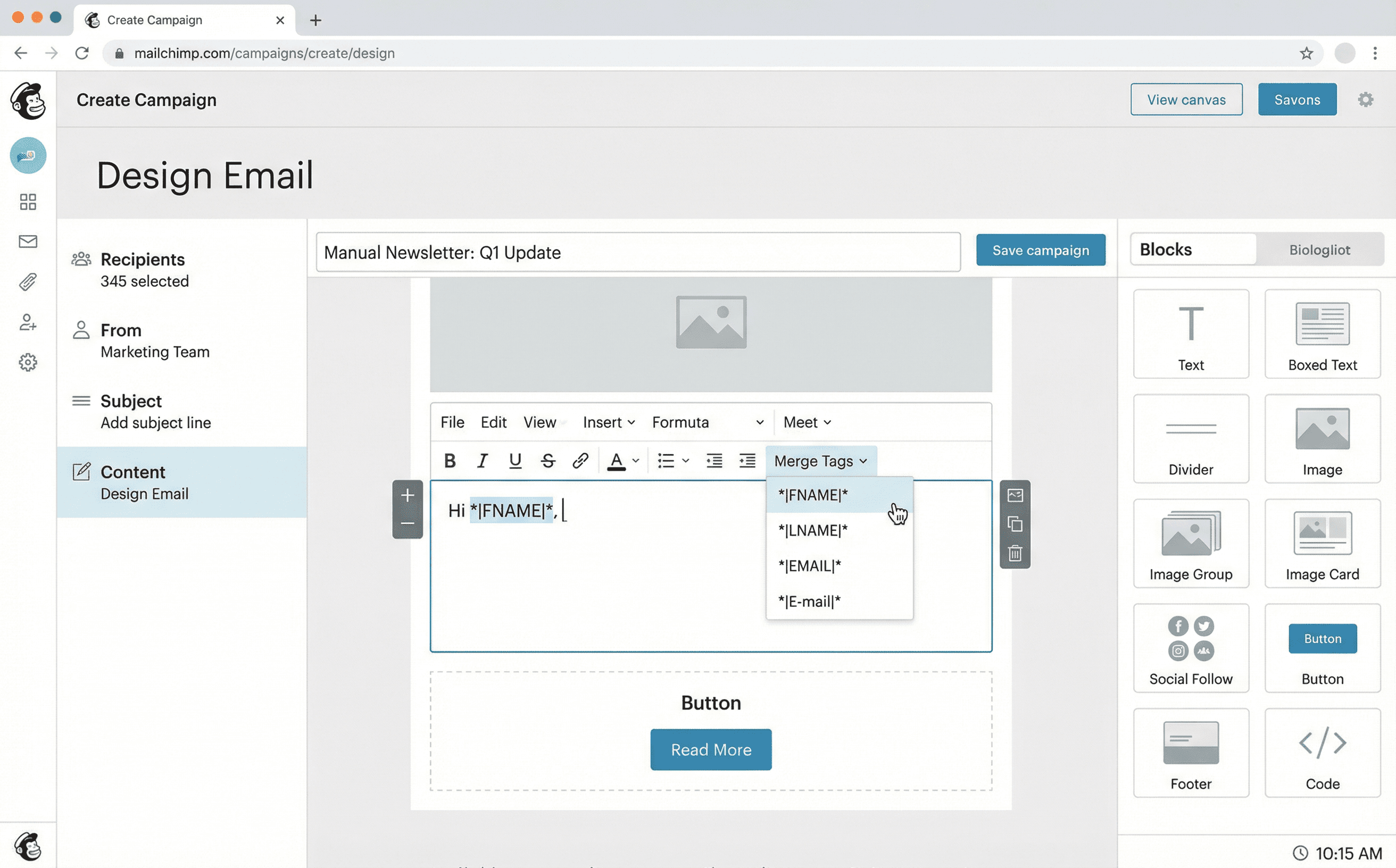Insert a hyperlink
The height and width of the screenshot is (868, 1396).
[x=580, y=460]
